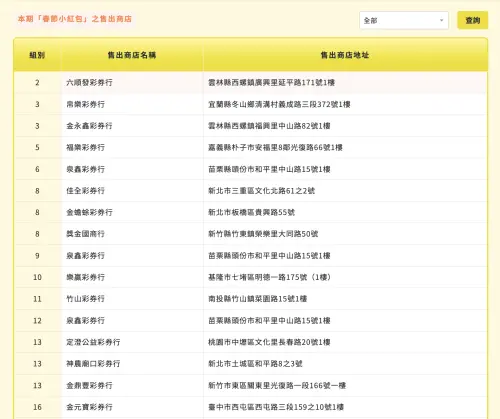Screen dimensions: 500x419
Task: Select address 新北市三重區文化北路61之2號
Action: (262, 191)
